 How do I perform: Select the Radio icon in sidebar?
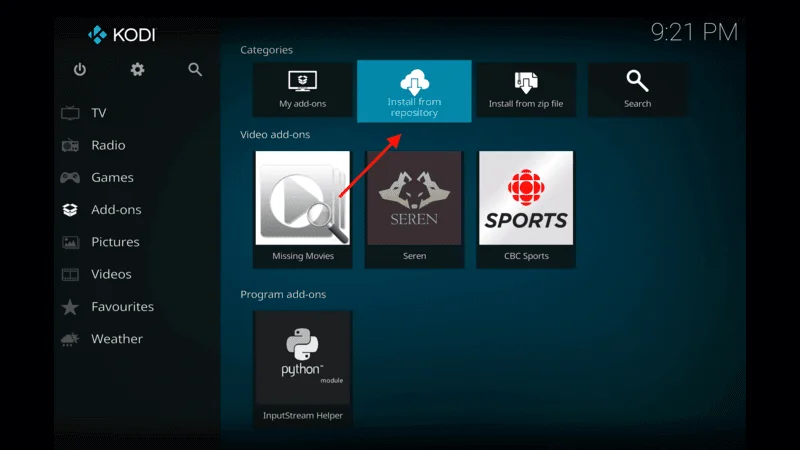point(70,145)
